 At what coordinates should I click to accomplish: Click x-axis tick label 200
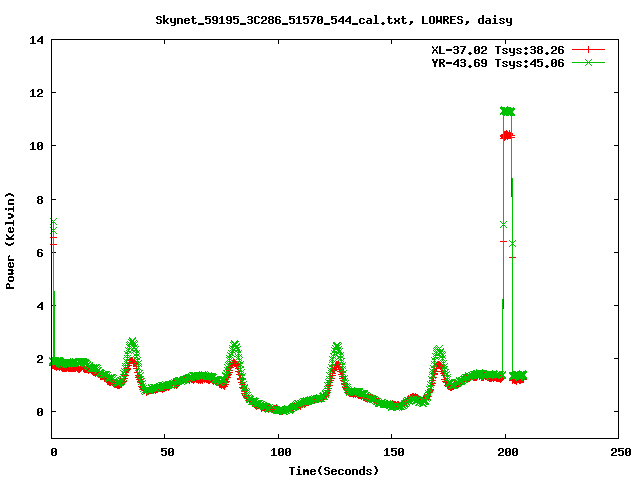(508, 452)
